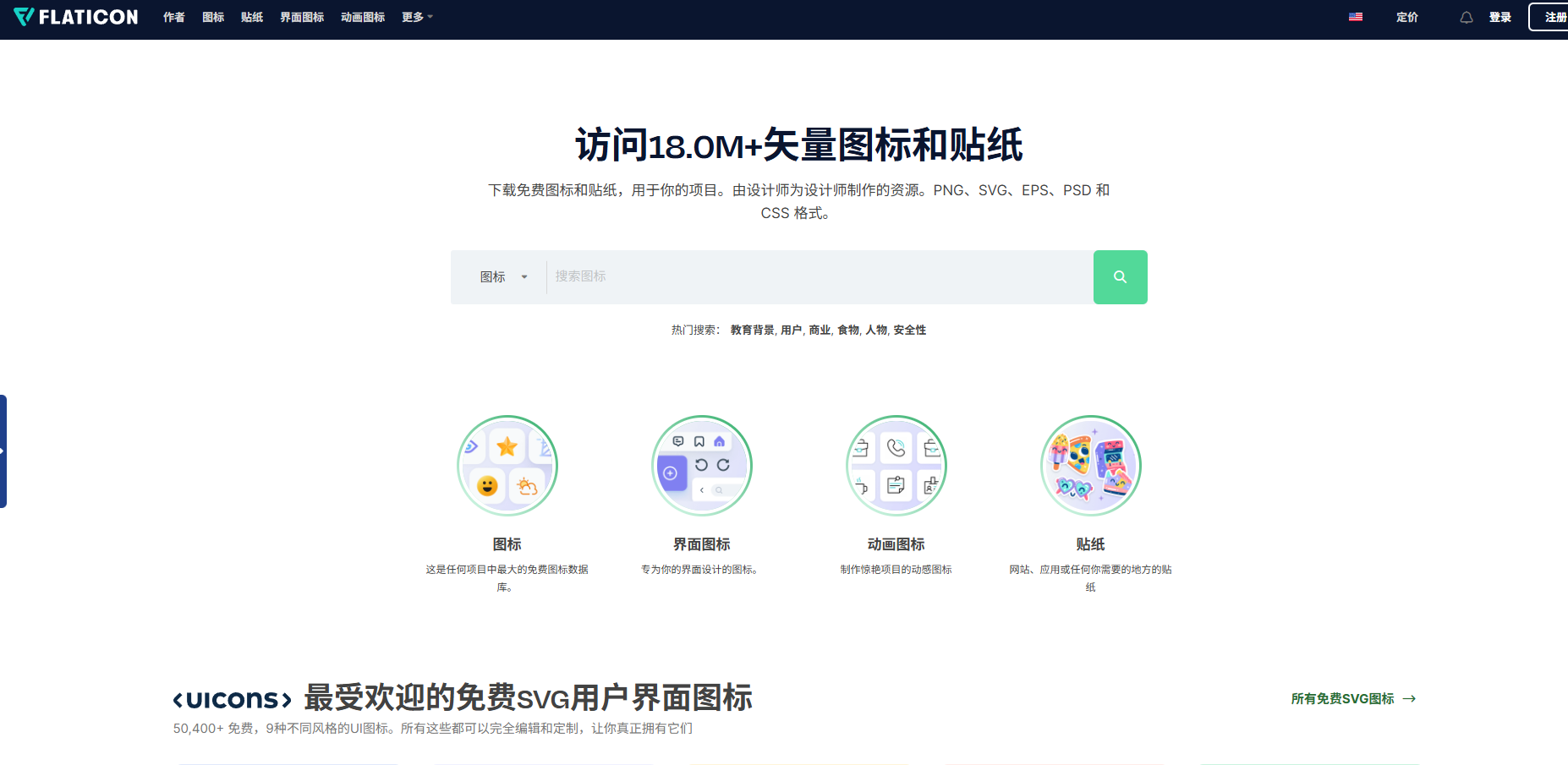
Task: Click the 登录 login link
Action: 1500,17
